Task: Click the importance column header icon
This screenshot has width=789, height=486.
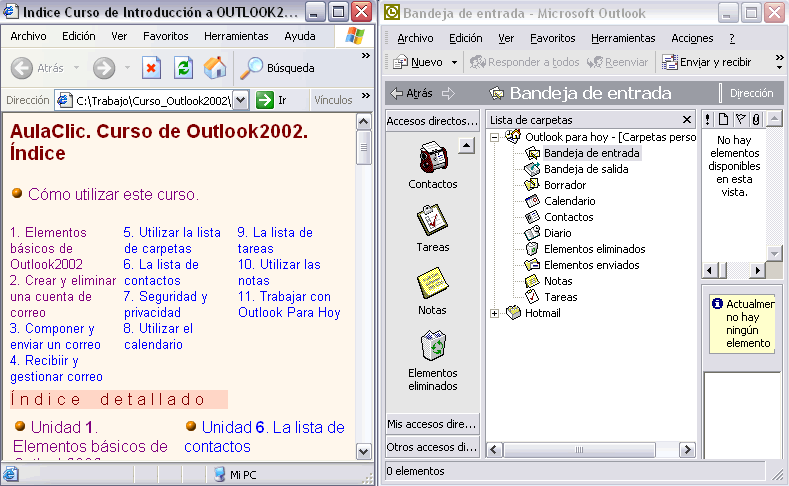Action: point(708,119)
